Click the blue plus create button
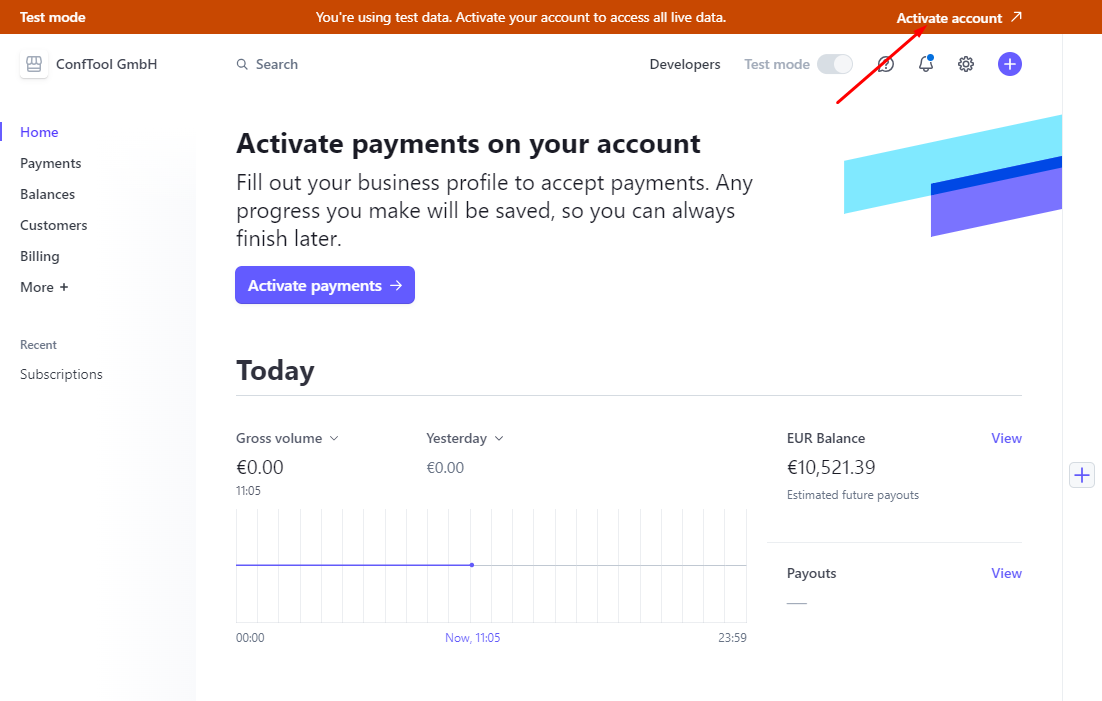The height and width of the screenshot is (701, 1102). 1009,64
